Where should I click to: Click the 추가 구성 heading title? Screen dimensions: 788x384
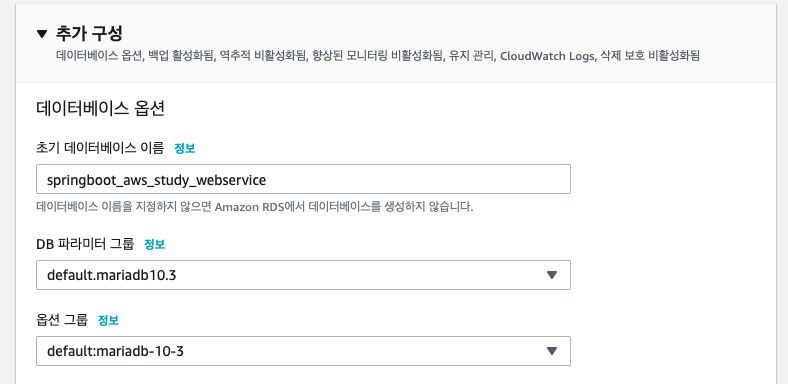[x=89, y=34]
